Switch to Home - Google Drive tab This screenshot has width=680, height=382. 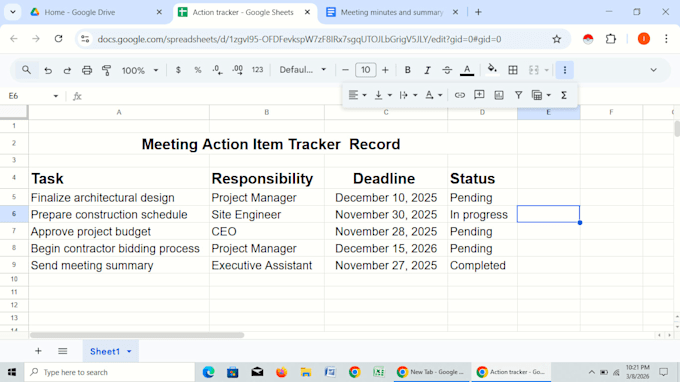pyautogui.click(x=96, y=12)
